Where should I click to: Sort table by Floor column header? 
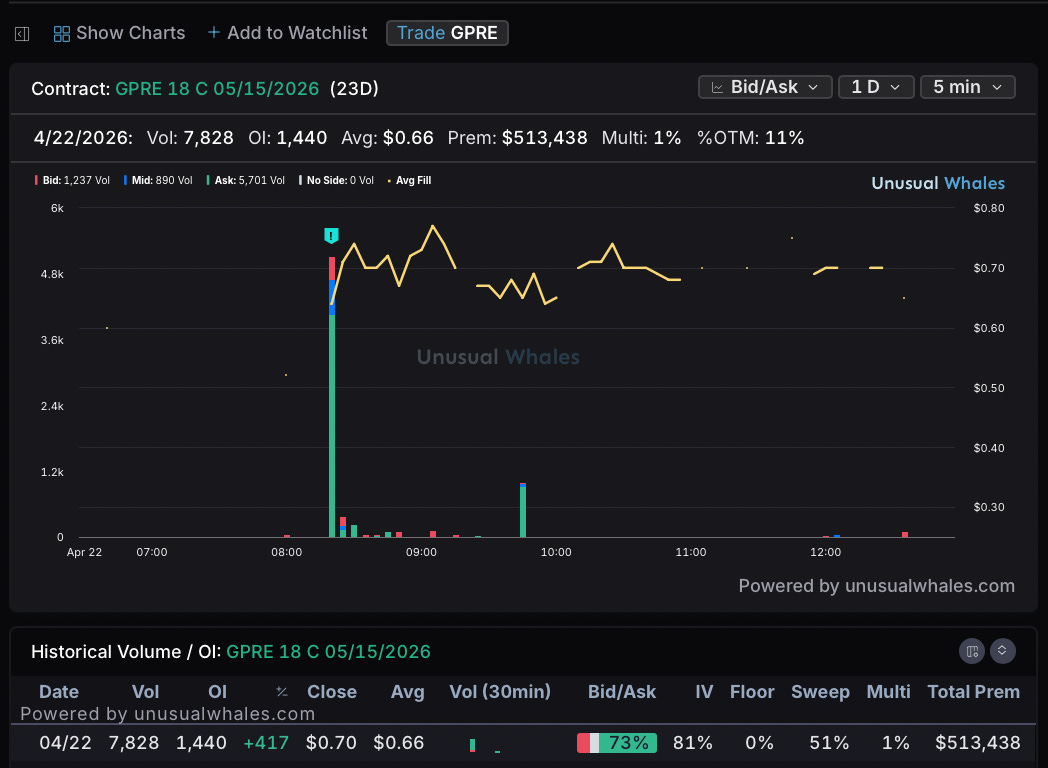(752, 692)
